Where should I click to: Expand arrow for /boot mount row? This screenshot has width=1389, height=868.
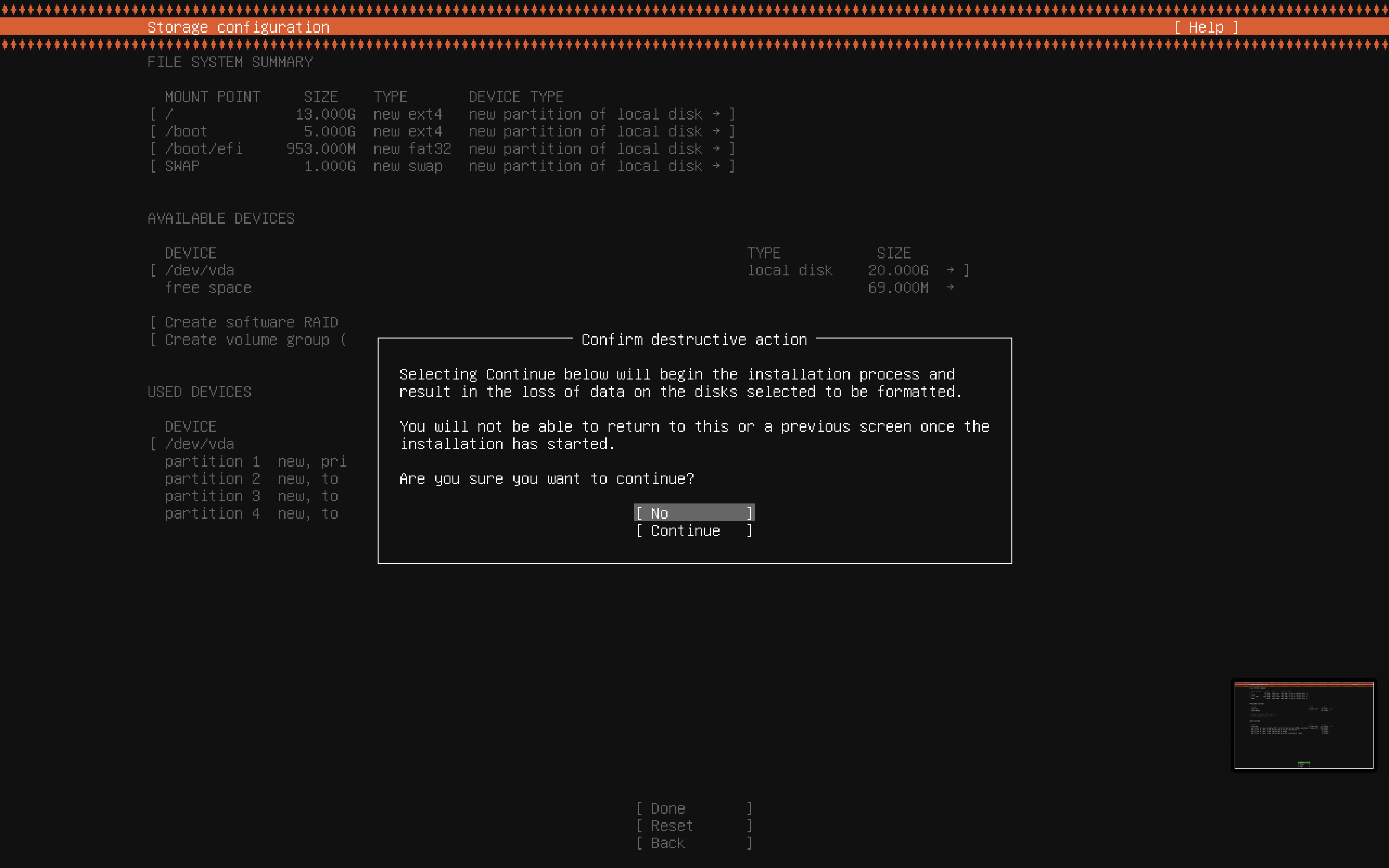point(716,132)
